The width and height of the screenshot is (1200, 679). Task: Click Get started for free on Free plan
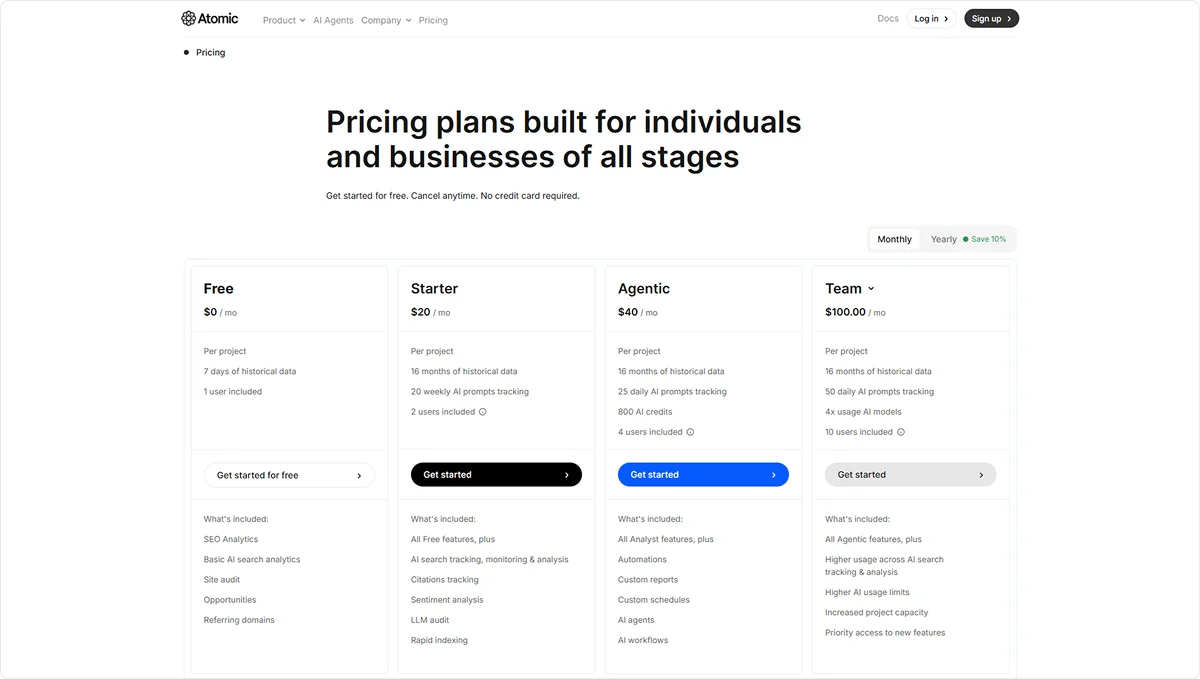[289, 474]
